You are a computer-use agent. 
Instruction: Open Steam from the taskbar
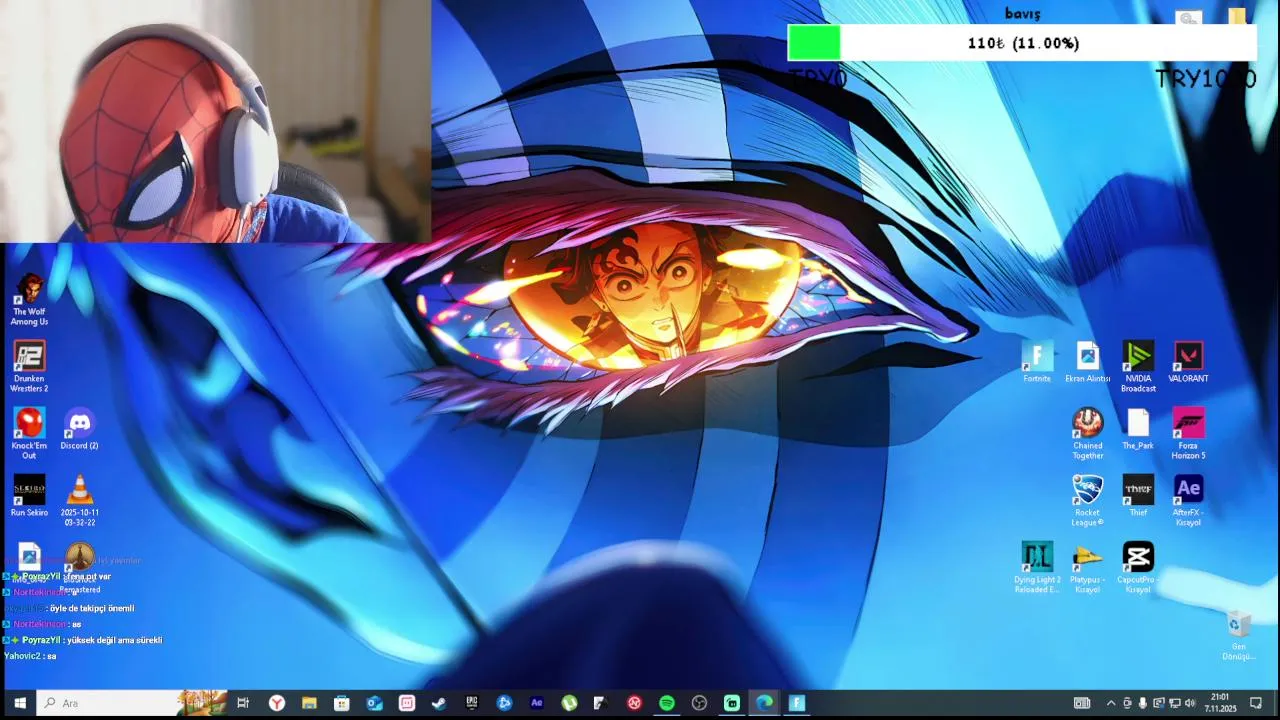point(439,703)
